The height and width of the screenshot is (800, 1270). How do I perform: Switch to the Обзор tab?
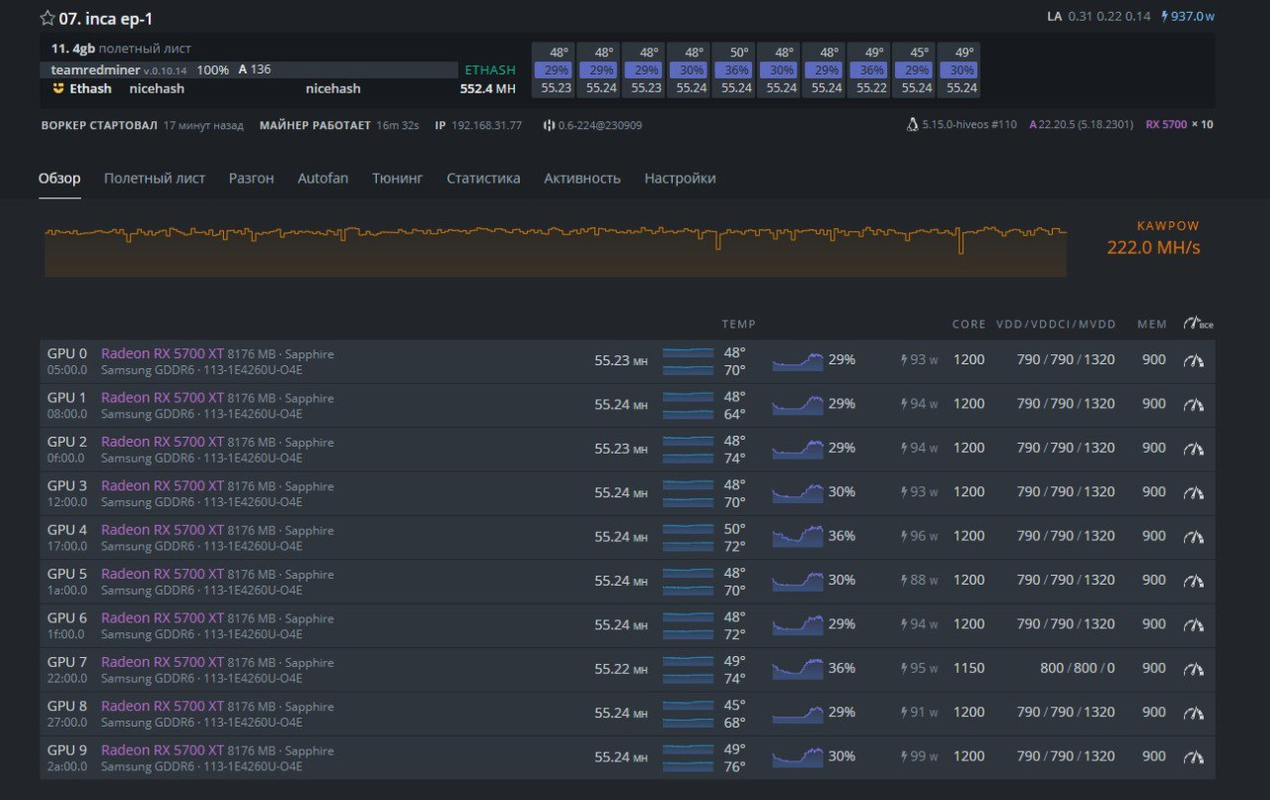[59, 178]
